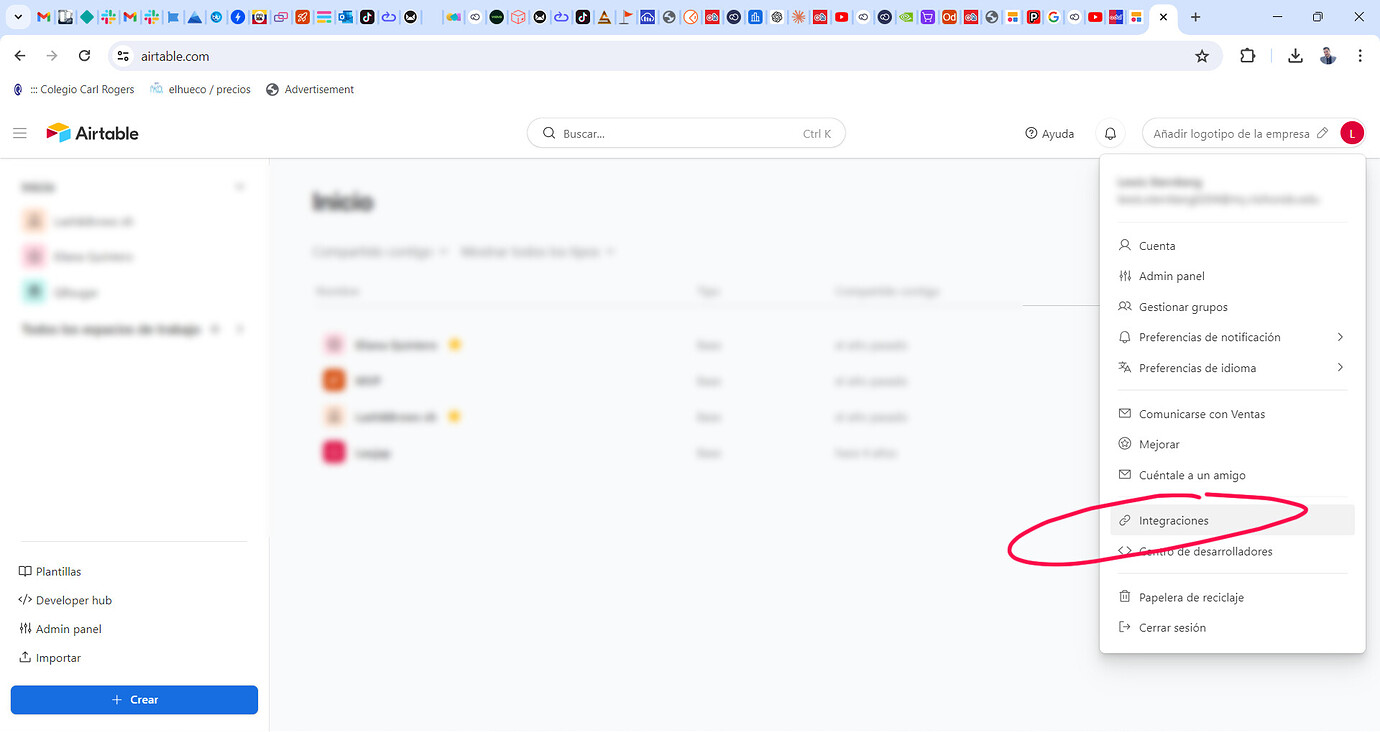This screenshot has width=1380, height=732.
Task: Open the browser downloads icon
Action: [x=1295, y=56]
